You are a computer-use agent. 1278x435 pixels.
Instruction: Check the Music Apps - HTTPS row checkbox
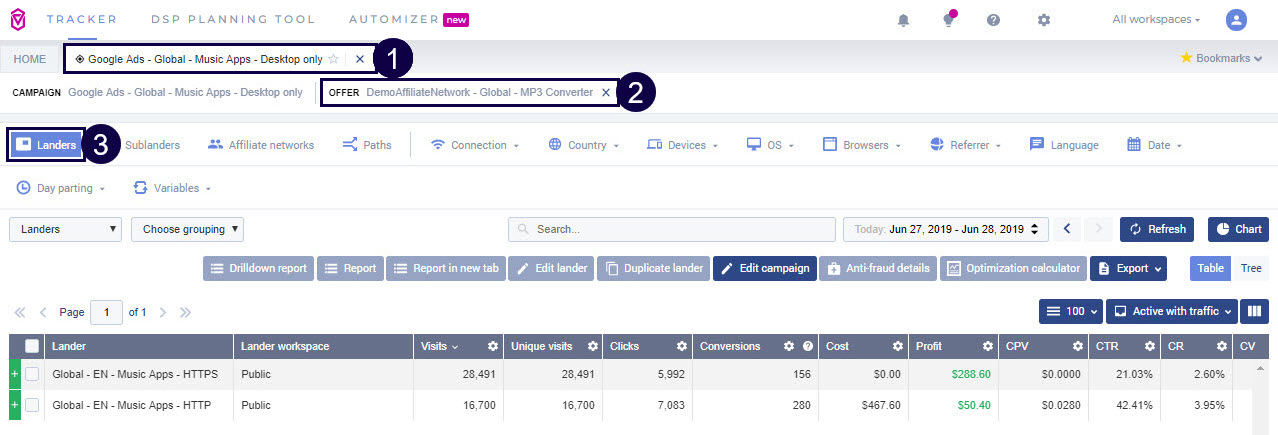pyautogui.click(x=32, y=374)
